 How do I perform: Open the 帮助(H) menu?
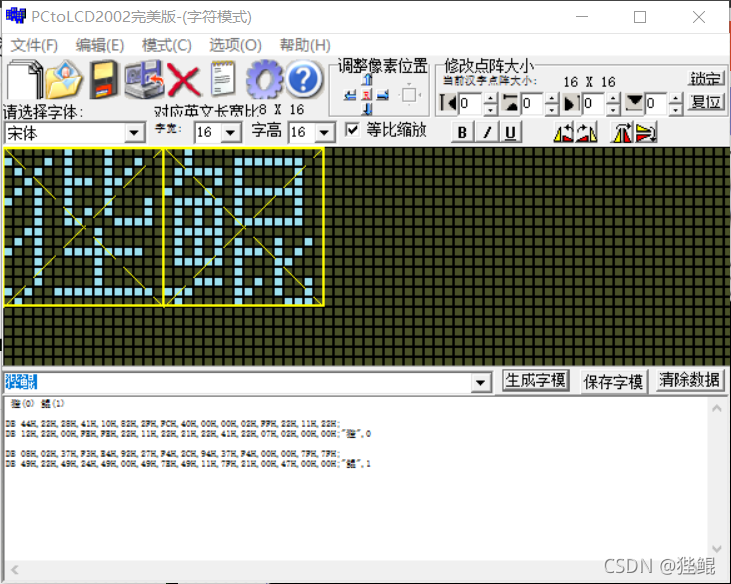[x=305, y=45]
